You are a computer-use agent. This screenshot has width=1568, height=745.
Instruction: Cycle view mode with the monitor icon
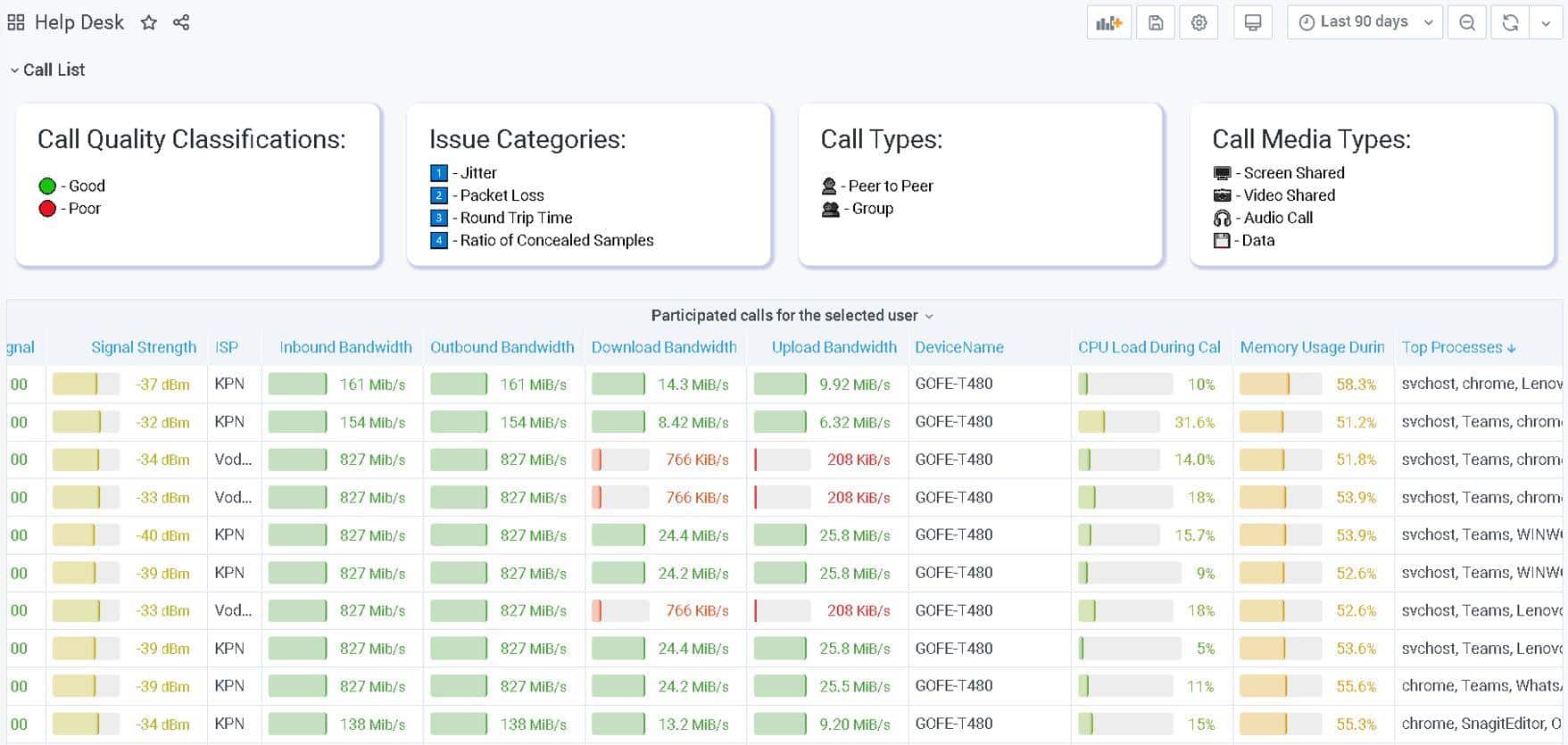pos(1253,23)
